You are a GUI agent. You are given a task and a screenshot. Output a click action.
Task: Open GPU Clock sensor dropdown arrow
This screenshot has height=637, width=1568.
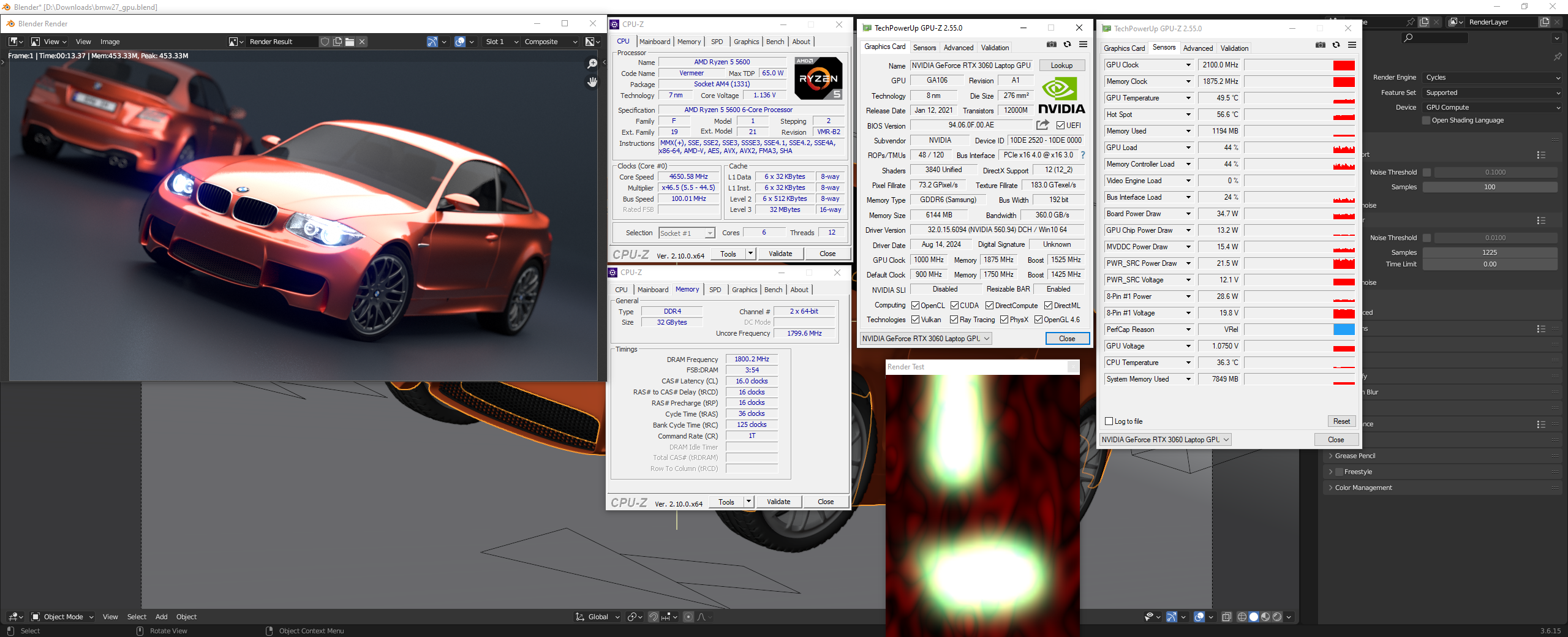(x=1188, y=65)
